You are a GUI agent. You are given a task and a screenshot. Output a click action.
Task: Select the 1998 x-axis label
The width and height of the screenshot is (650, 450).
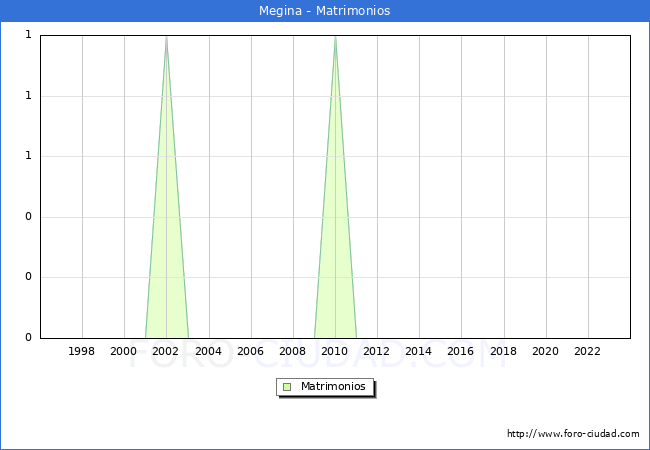click(x=82, y=351)
